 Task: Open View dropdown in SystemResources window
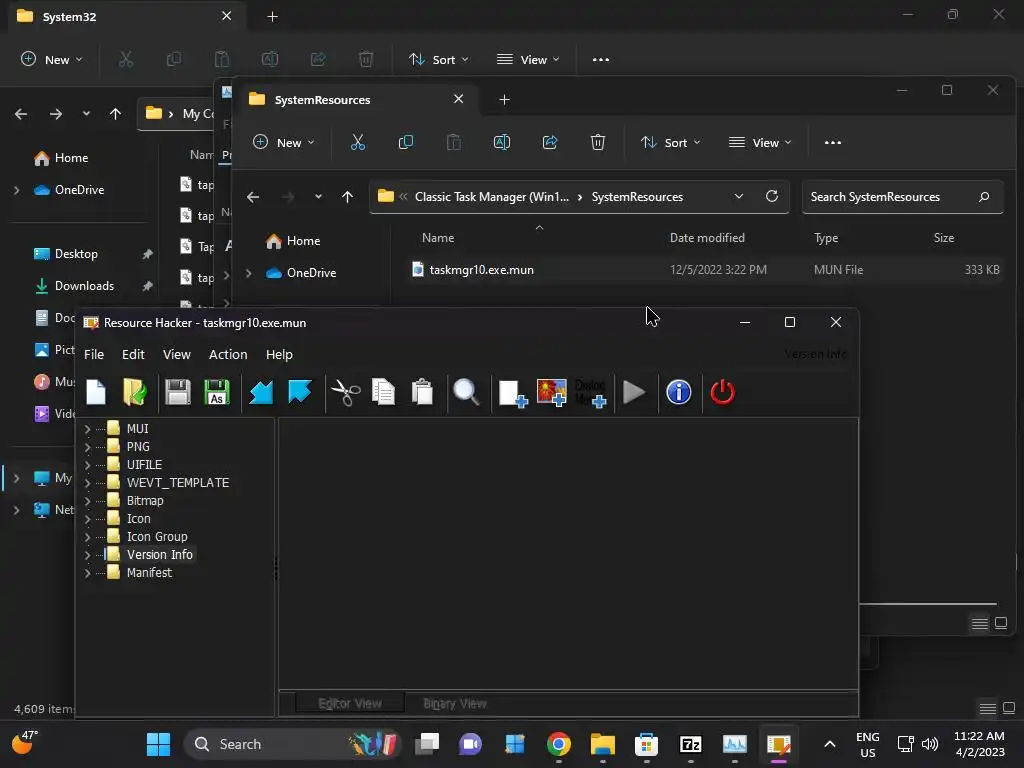(x=760, y=142)
